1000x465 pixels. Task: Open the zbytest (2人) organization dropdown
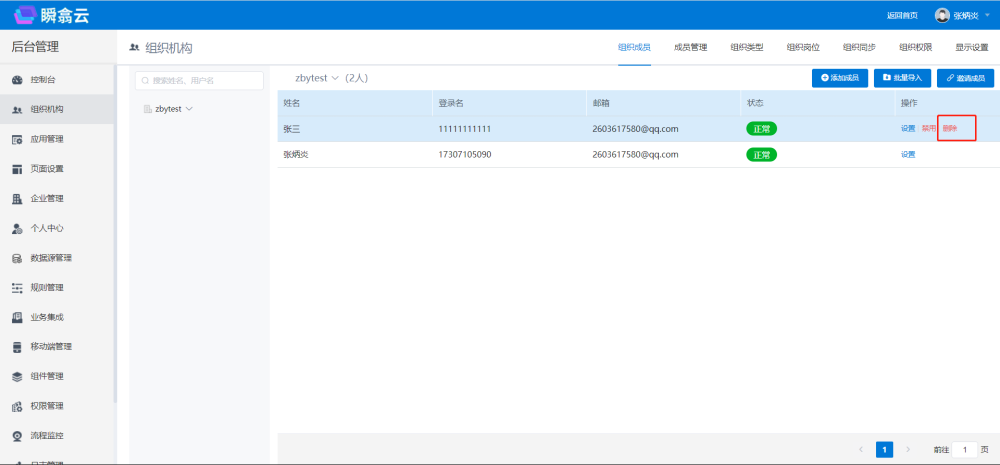point(335,78)
